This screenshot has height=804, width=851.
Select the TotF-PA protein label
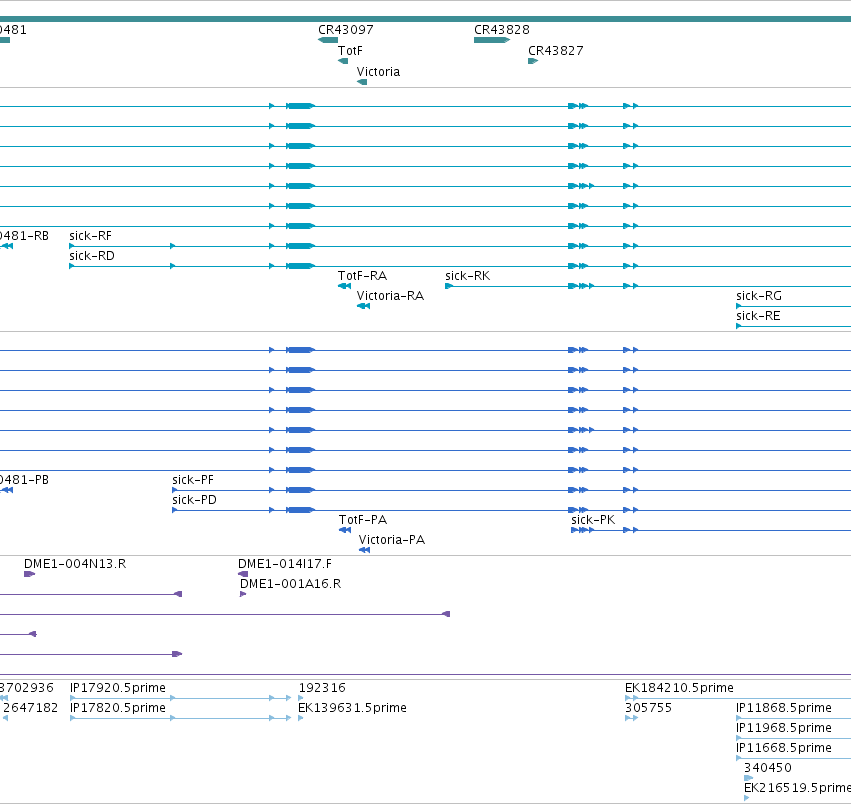tap(363, 521)
